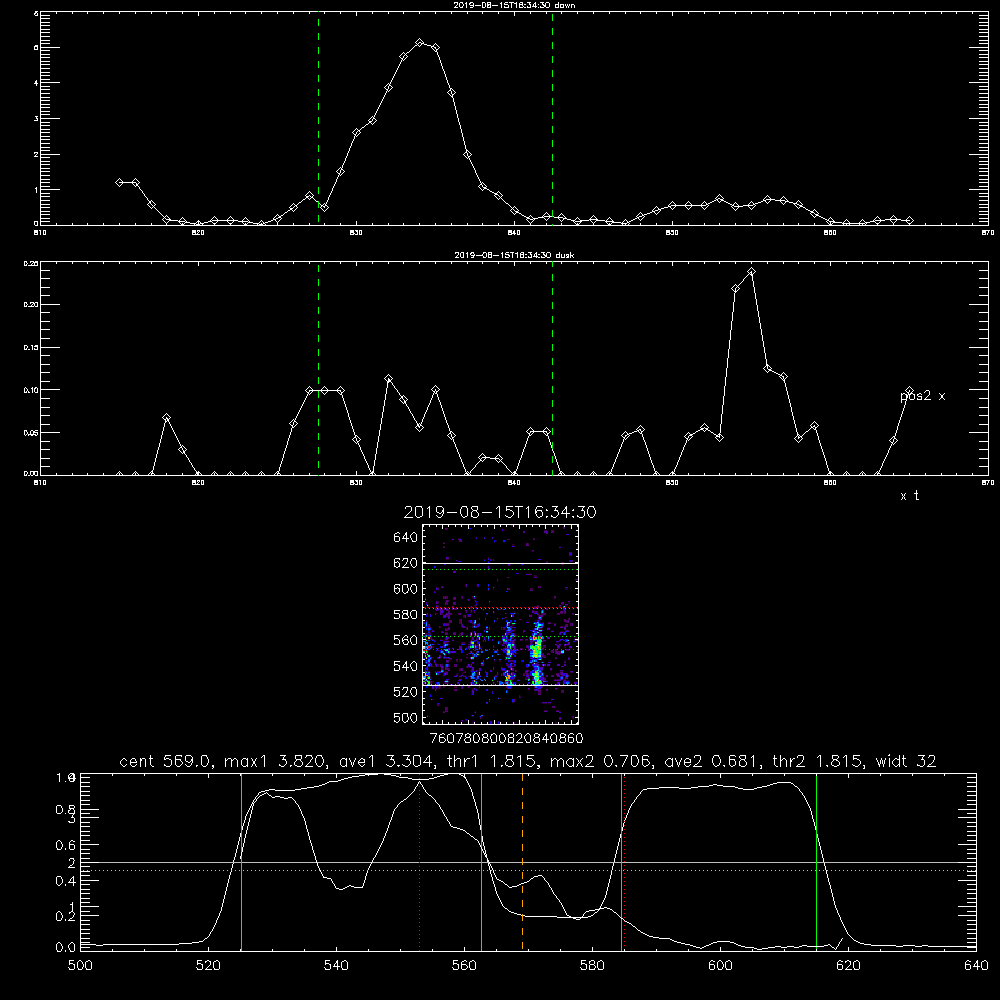Click the dawn plot title text
Screen dimensions: 1000x1000
[x=514, y=5]
